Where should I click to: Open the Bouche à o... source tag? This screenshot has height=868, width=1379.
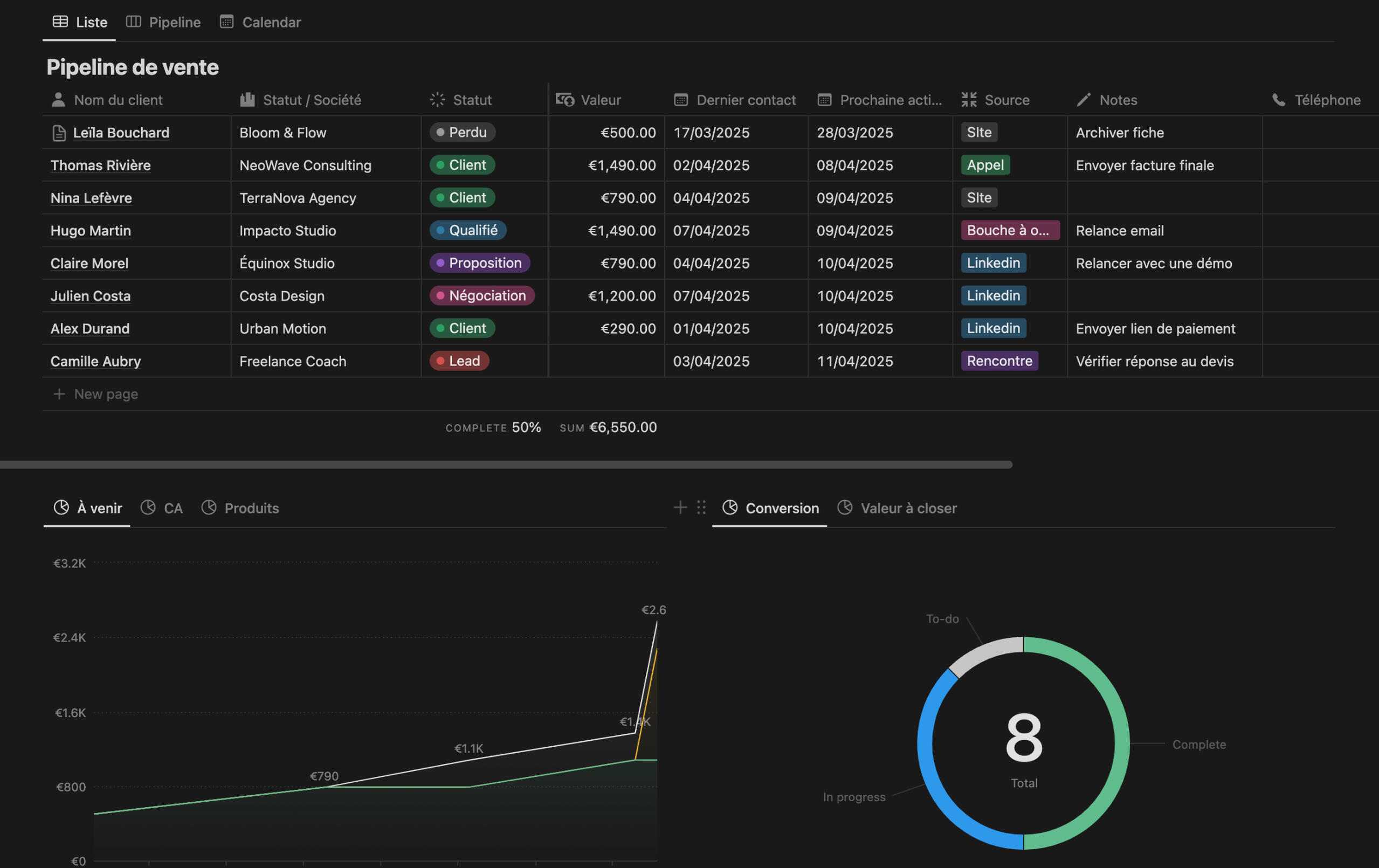(x=1010, y=230)
